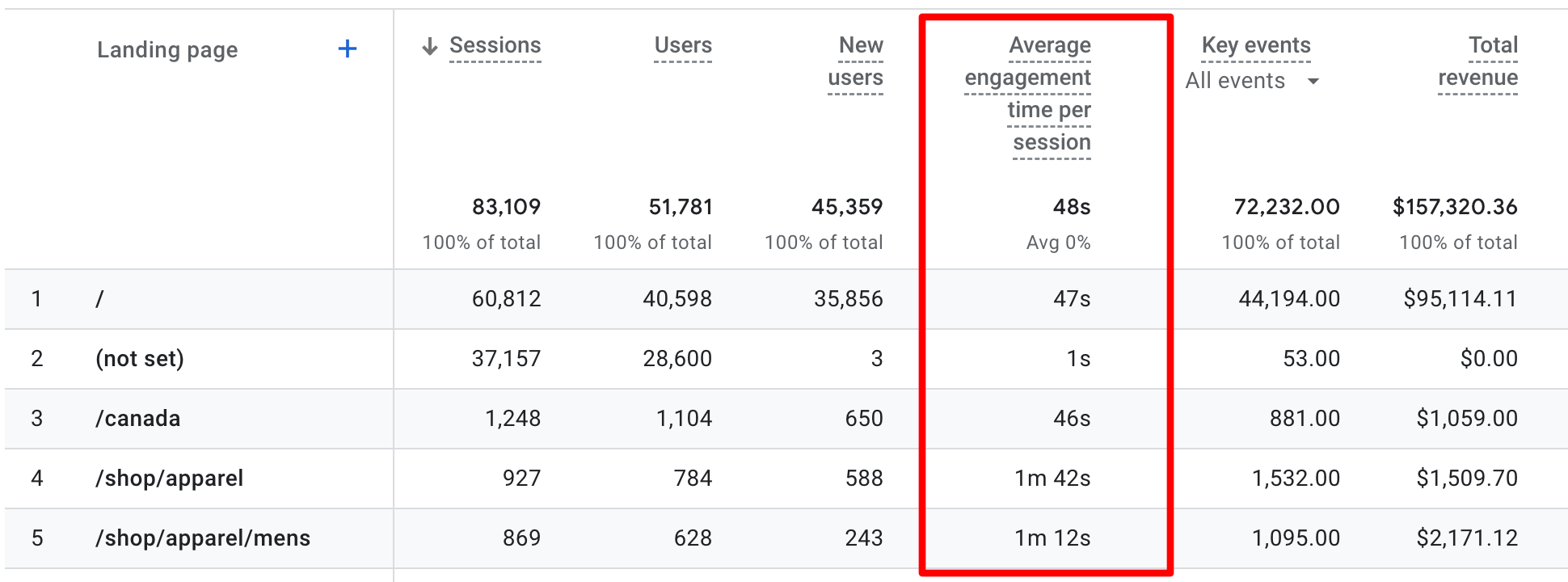Sort by the Key events column
This screenshot has width=1568, height=582.
click(1255, 45)
